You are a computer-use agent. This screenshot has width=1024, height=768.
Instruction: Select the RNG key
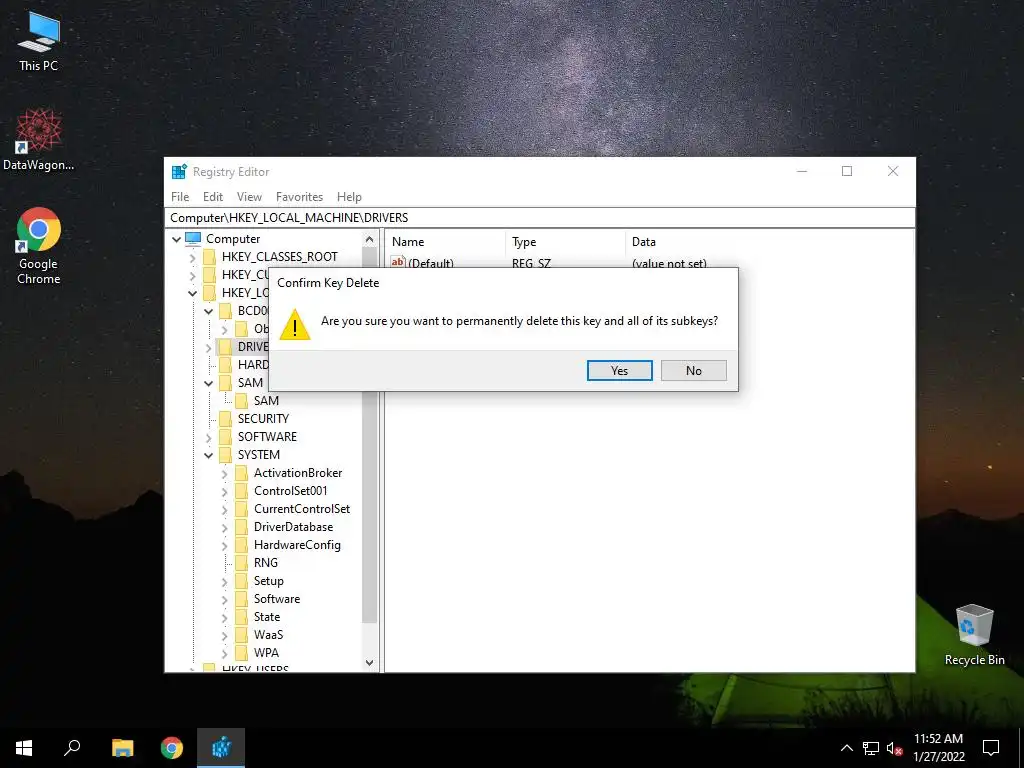pos(266,563)
